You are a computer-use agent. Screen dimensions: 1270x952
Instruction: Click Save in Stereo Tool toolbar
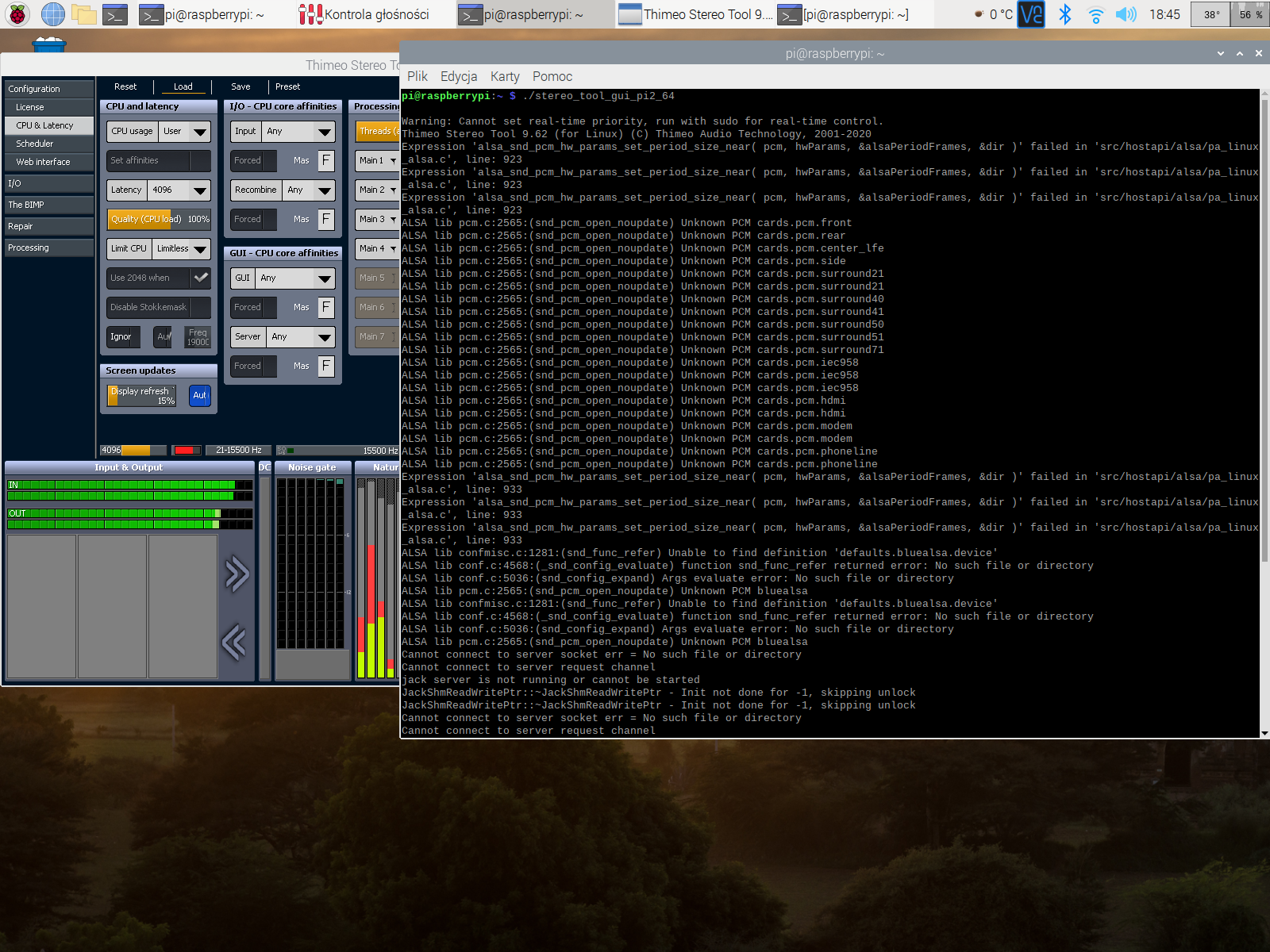point(241,86)
